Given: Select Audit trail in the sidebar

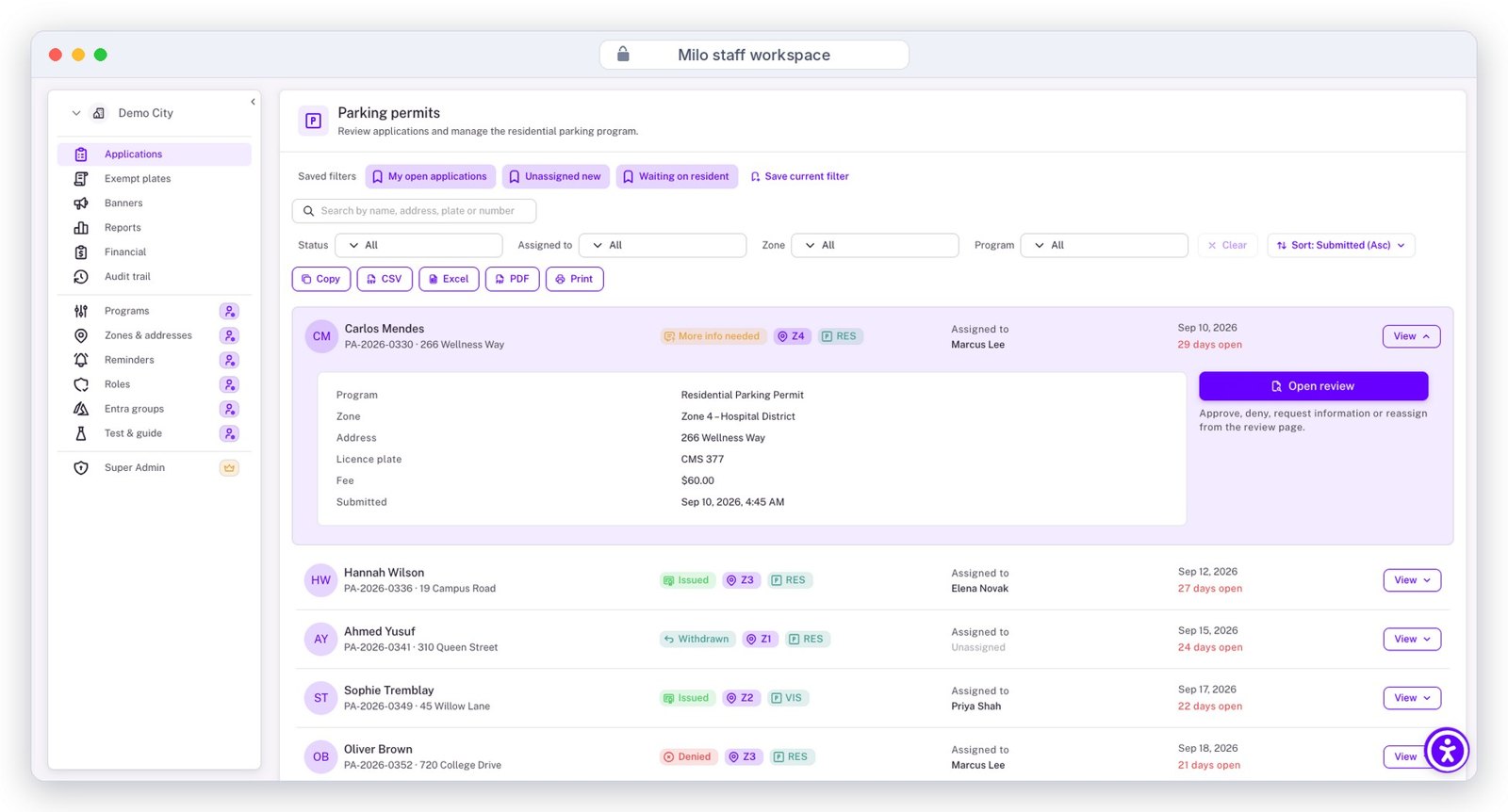Looking at the screenshot, I should [x=155, y=277].
